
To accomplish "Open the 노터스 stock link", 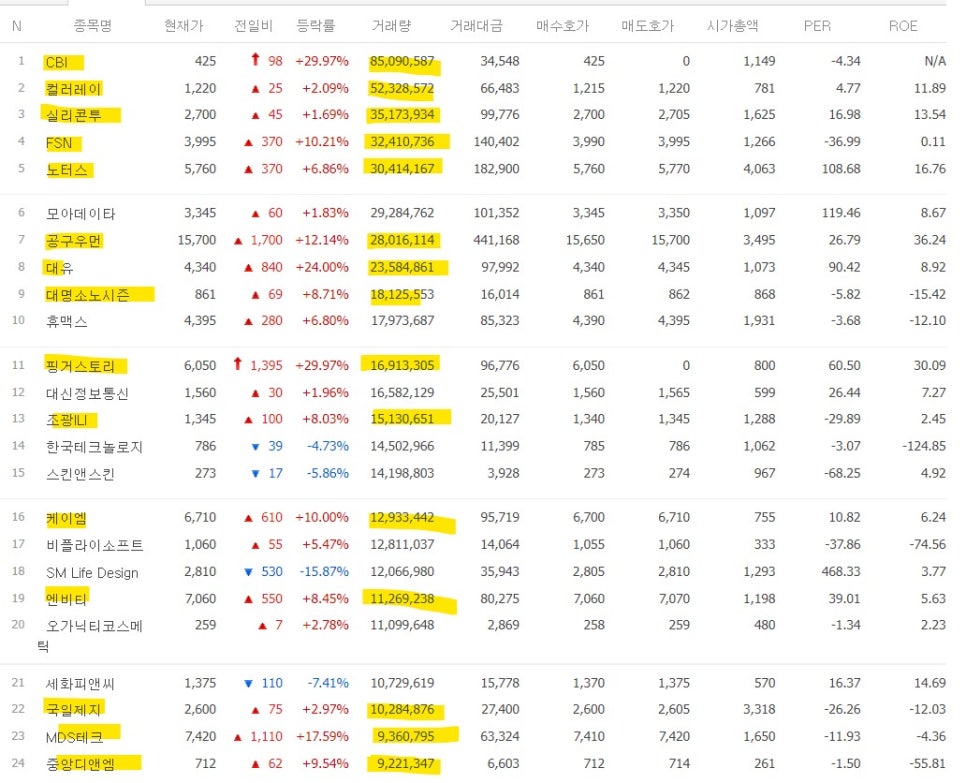I will pos(67,169).
